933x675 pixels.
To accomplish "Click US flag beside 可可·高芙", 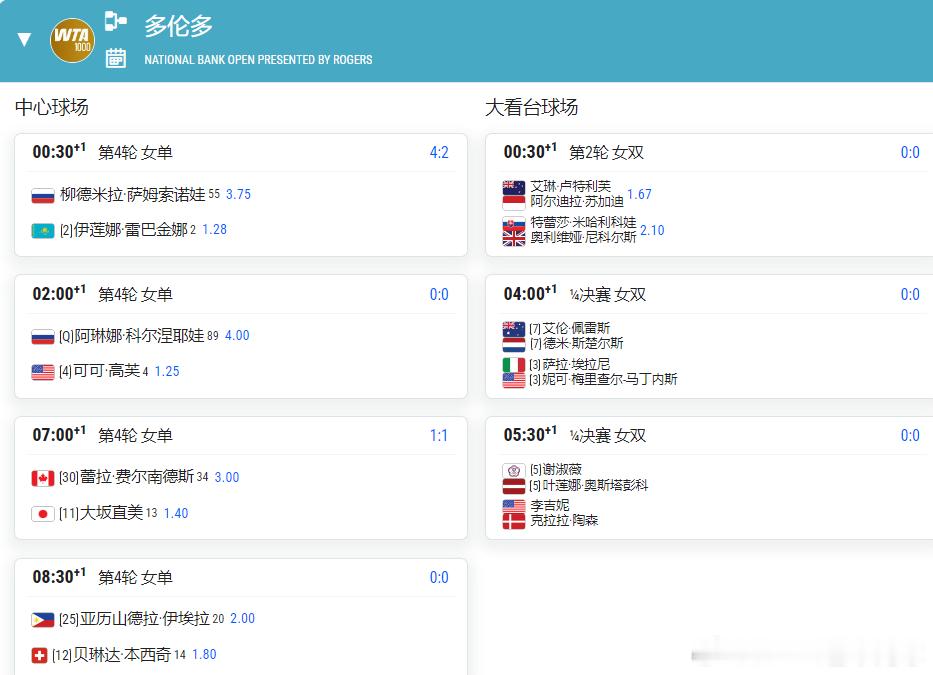I will coord(43,372).
